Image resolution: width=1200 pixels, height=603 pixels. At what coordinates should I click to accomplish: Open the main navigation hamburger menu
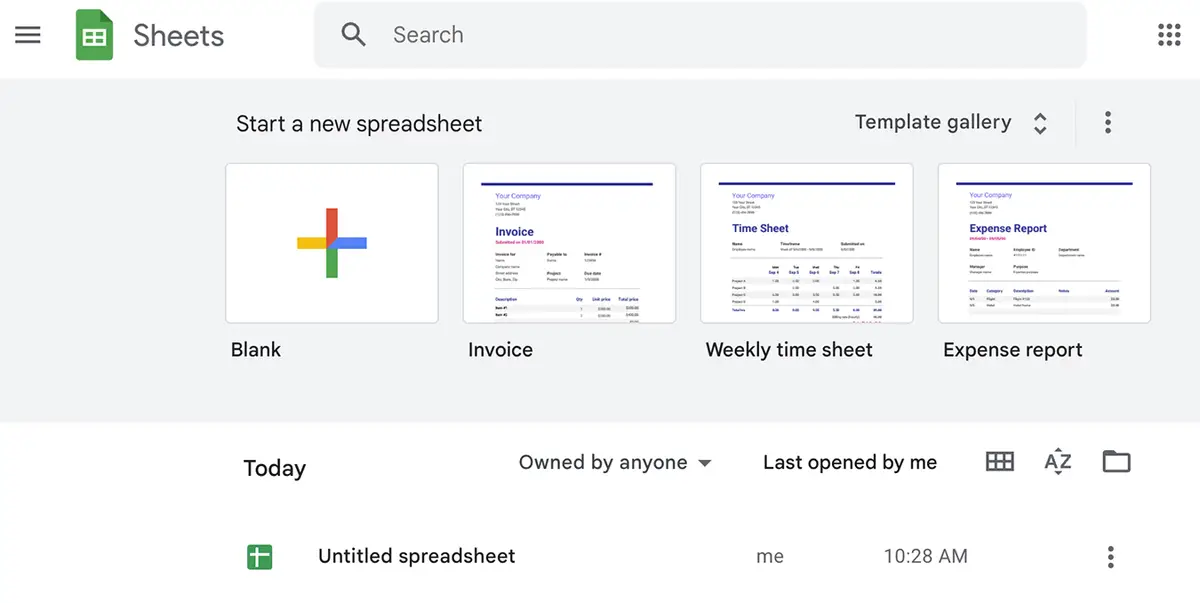(27, 35)
